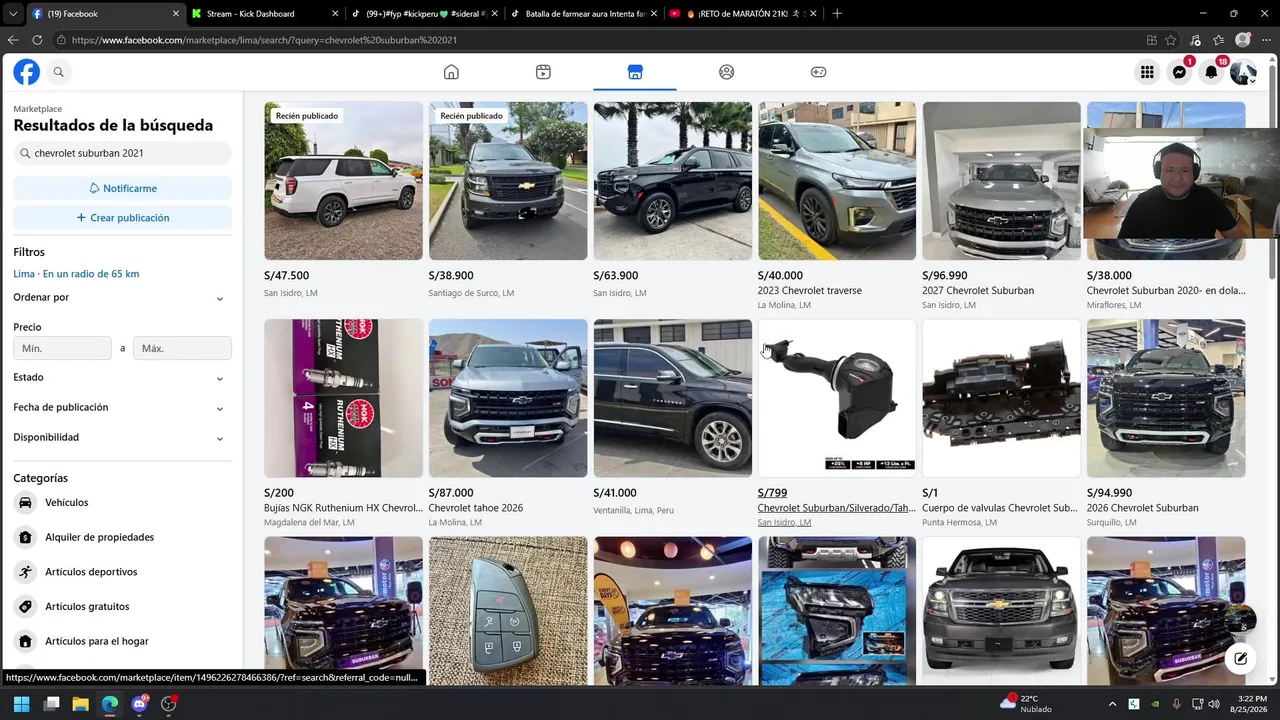
Task: Open the S/63.900 San Isidro listing photo
Action: (x=672, y=181)
